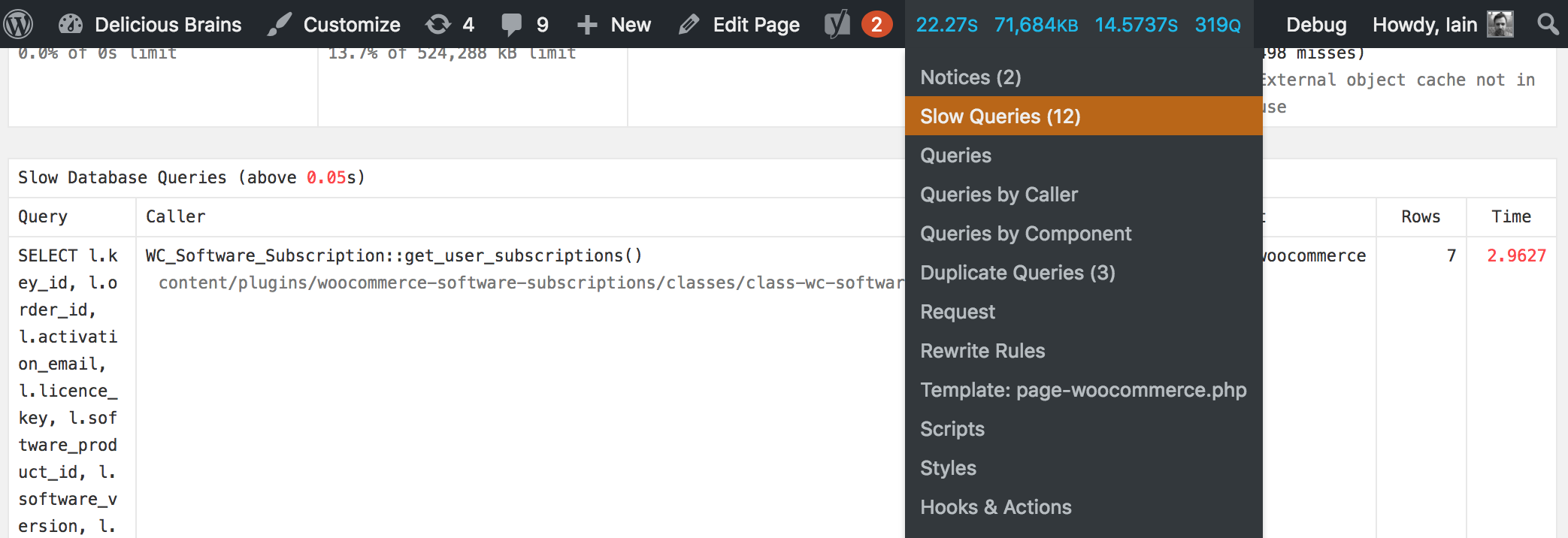1568x538 pixels.
Task: Open the updates refresh icon
Action: click(x=438, y=25)
